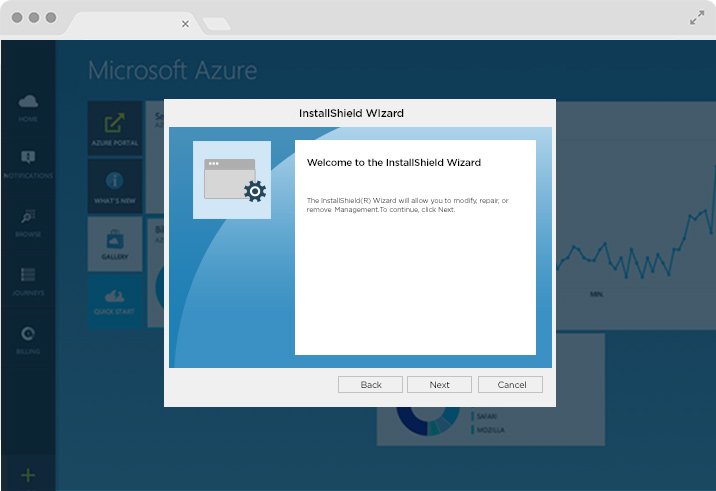Click the InstallShield Wizard dialog title
716x491 pixels.
[x=351, y=113]
